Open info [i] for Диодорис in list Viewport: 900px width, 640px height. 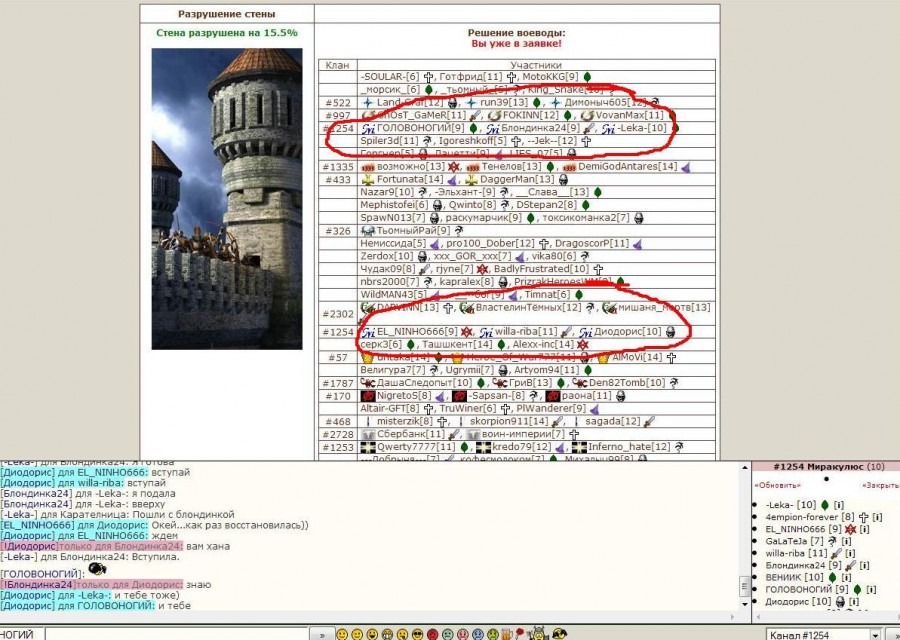[x=854, y=602]
